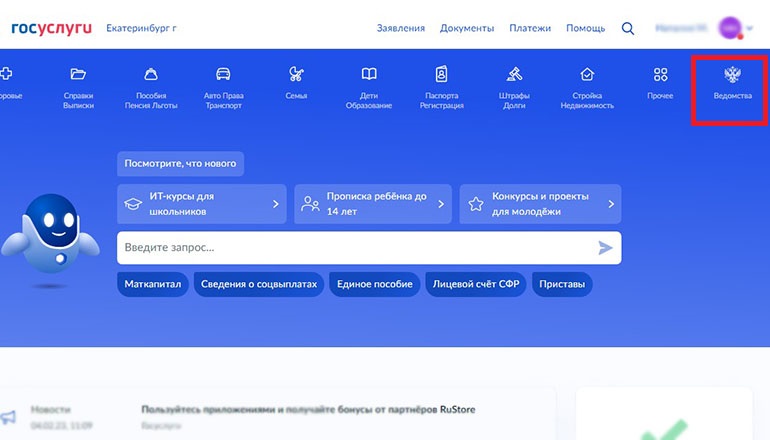Select the Пособия Пенсия Льготы category icon
770x440 pixels.
[150, 75]
